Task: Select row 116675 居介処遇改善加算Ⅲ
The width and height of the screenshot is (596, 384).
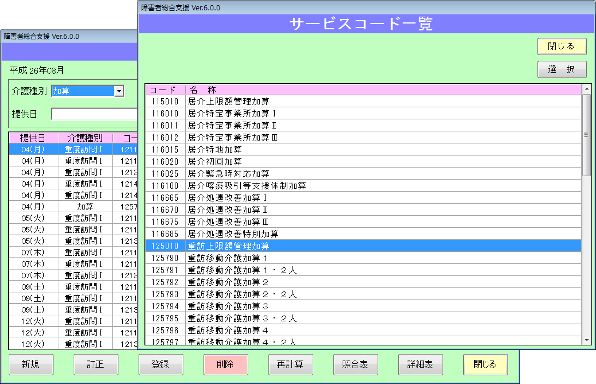Action: pos(363,222)
